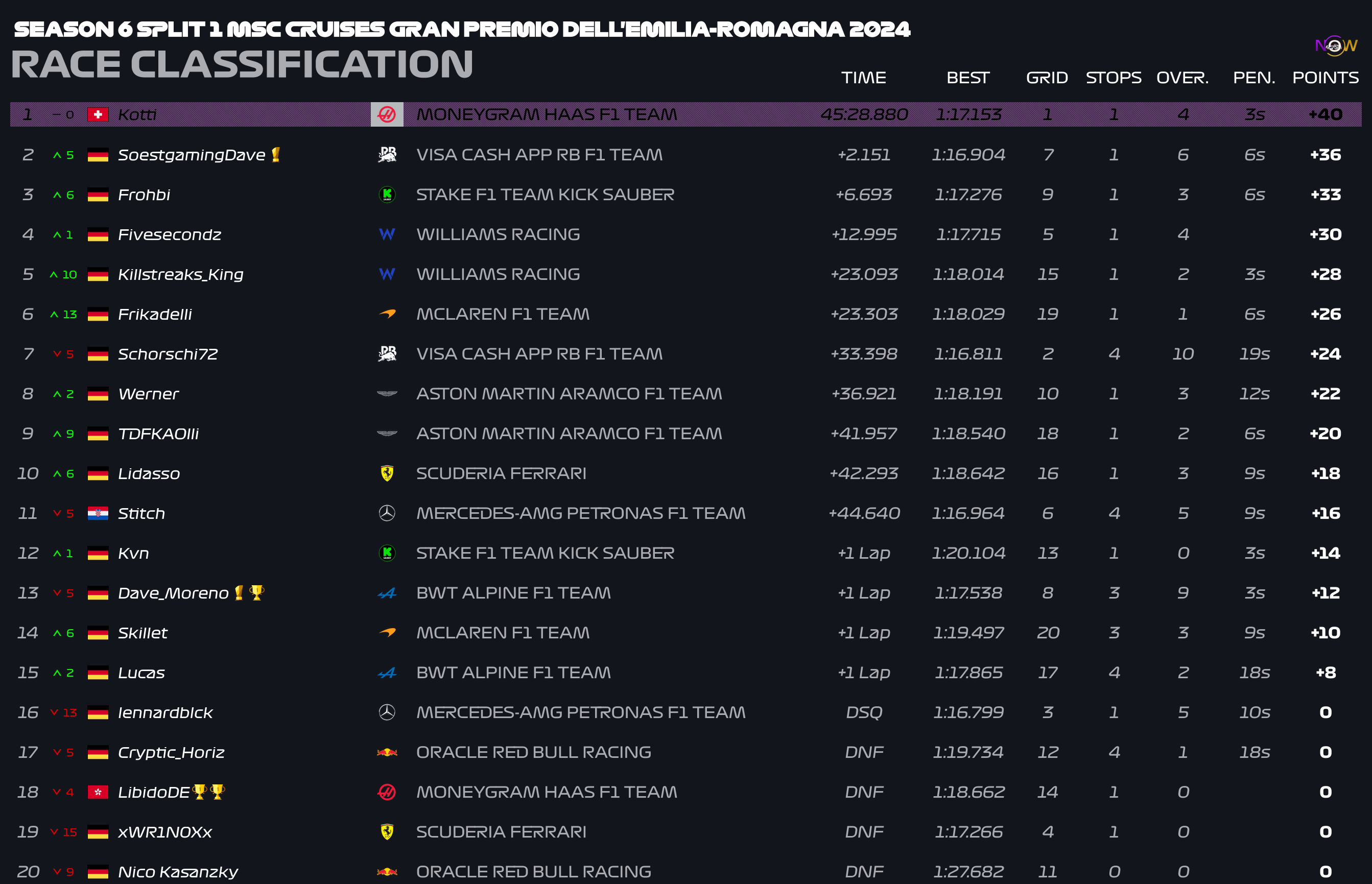
Task: Click the Kick Sauber logo in Kvn's row
Action: point(387,553)
